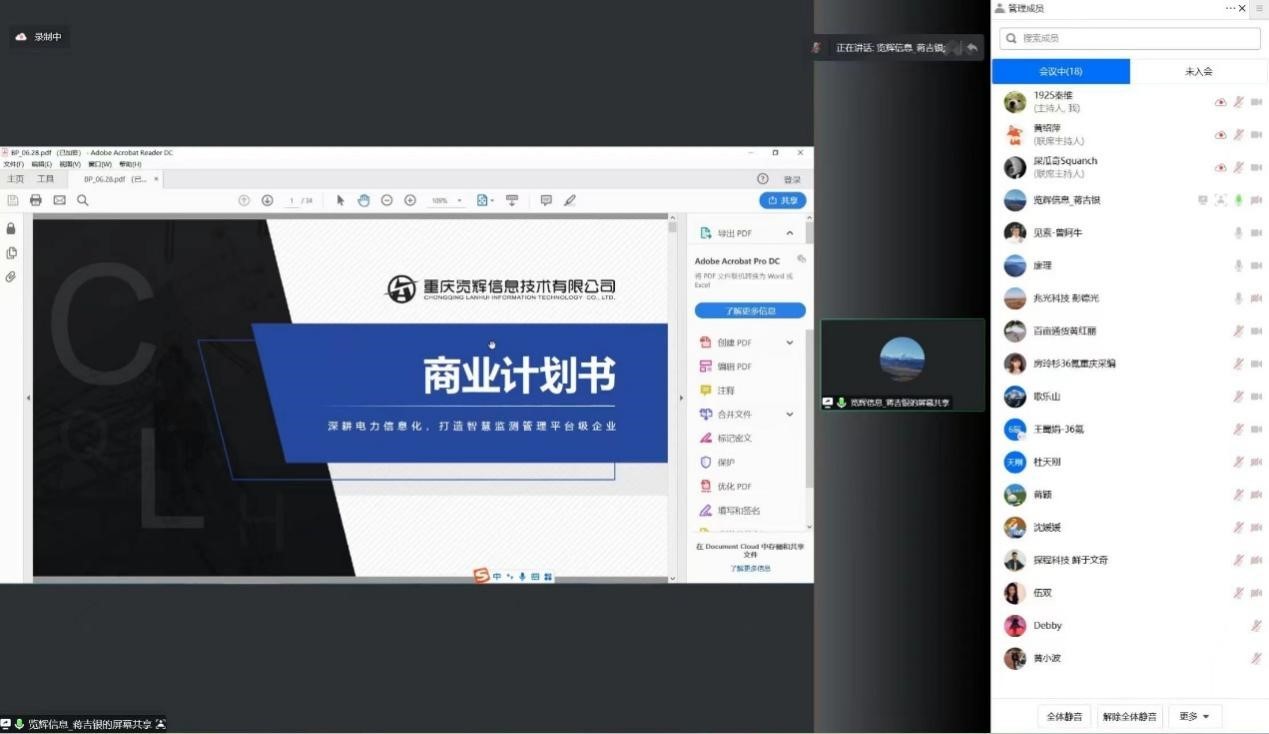The height and width of the screenshot is (734, 1269).
Task: Choose the arrow selection tool
Action: (x=340, y=200)
